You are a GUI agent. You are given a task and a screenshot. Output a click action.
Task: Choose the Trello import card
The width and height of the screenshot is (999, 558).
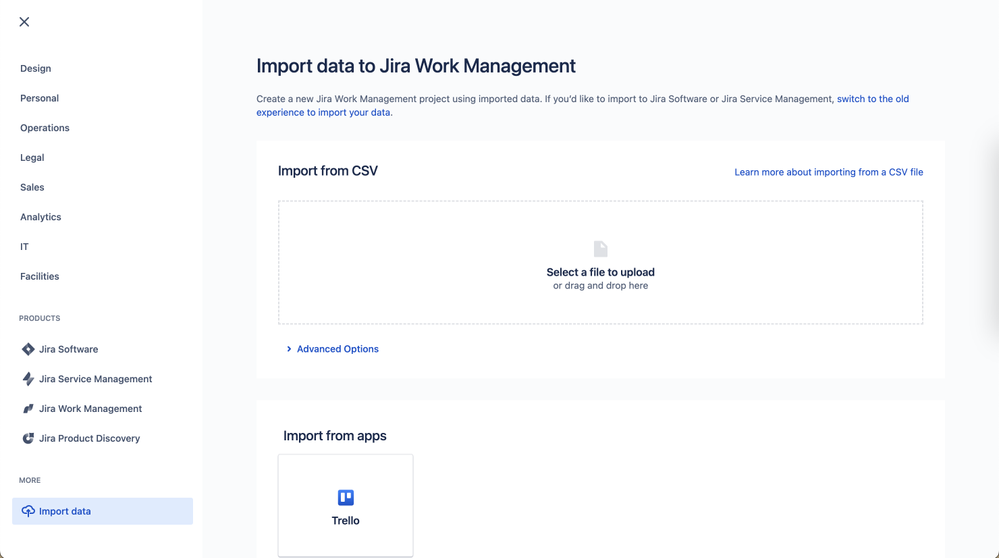tap(345, 506)
